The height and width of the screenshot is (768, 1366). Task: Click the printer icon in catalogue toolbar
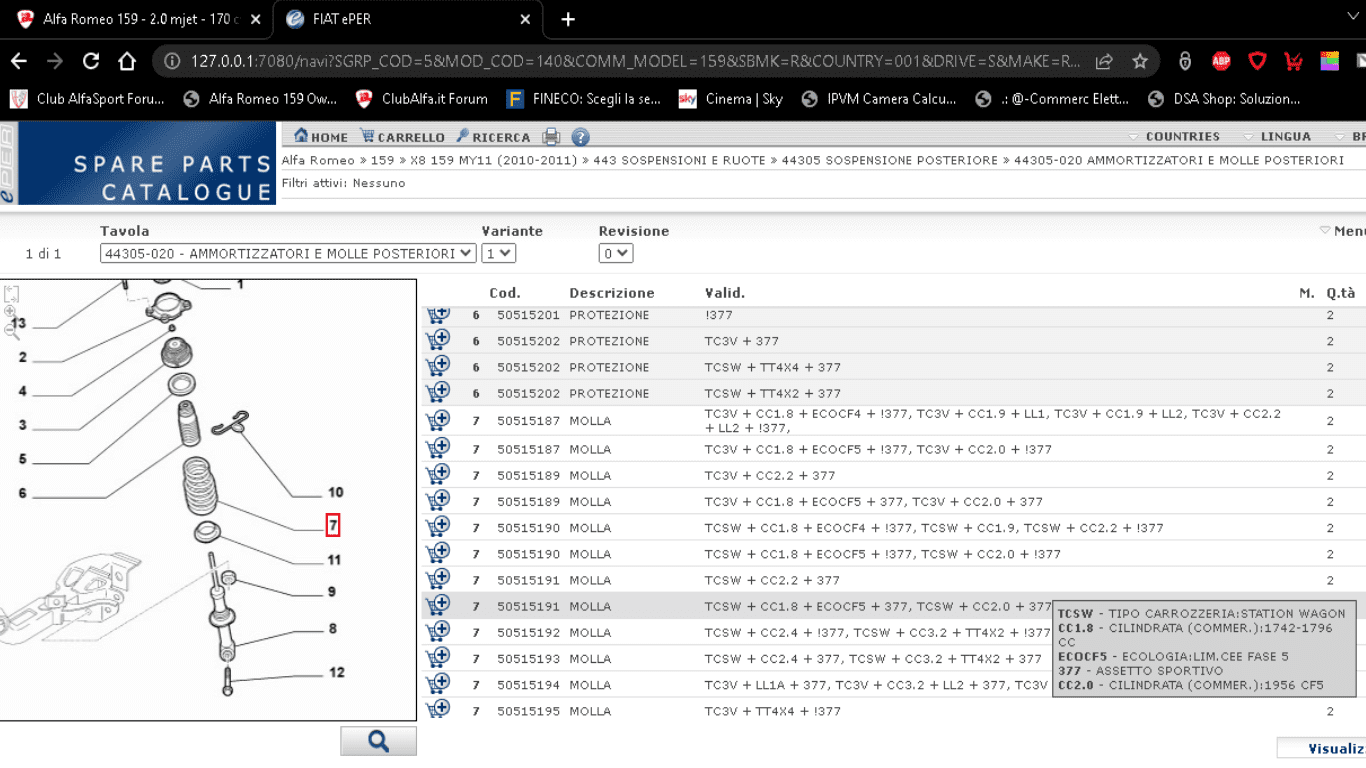tap(551, 137)
